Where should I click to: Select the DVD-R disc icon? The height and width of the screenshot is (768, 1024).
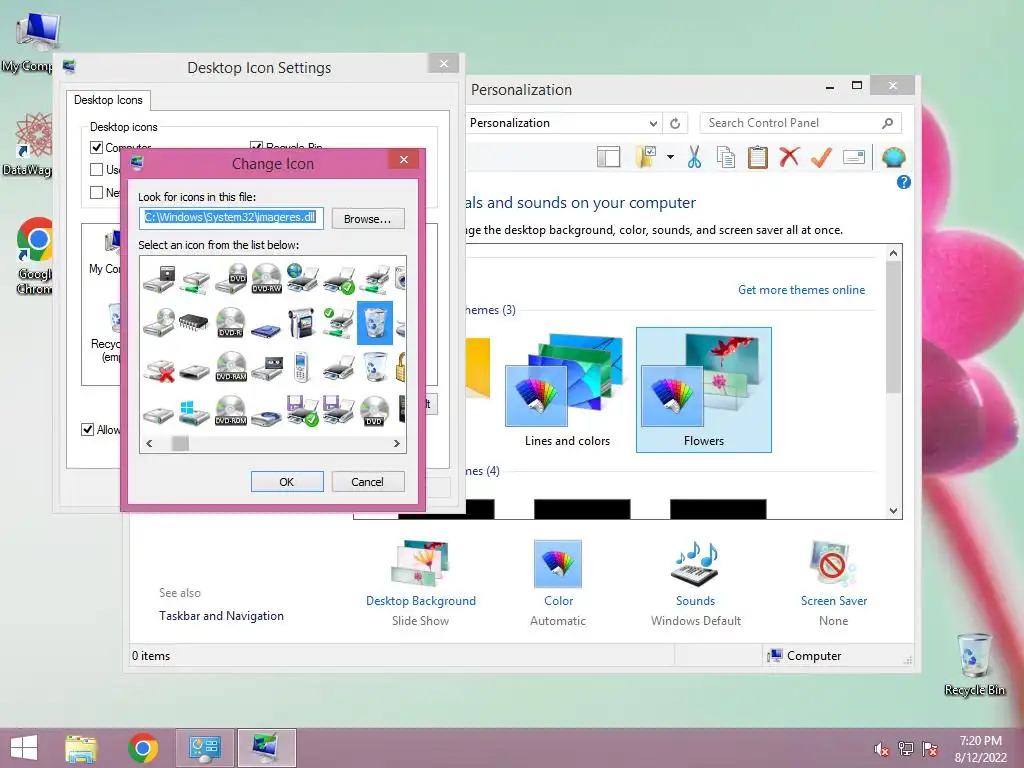(x=231, y=322)
